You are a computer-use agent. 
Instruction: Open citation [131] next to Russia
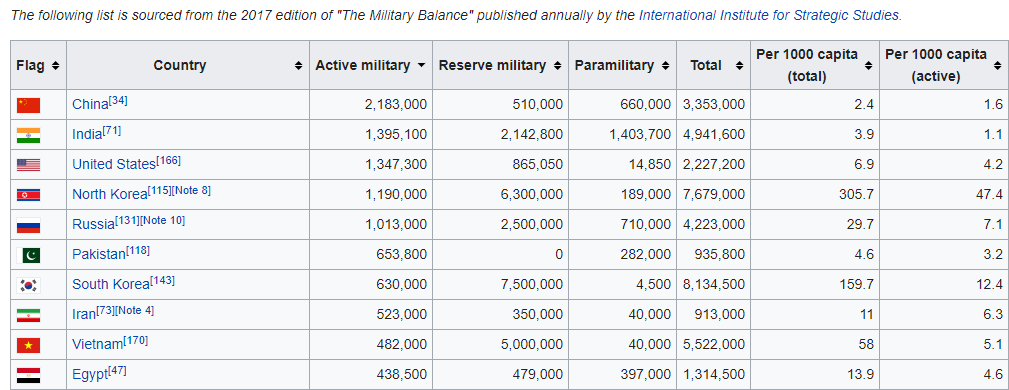(x=127, y=221)
